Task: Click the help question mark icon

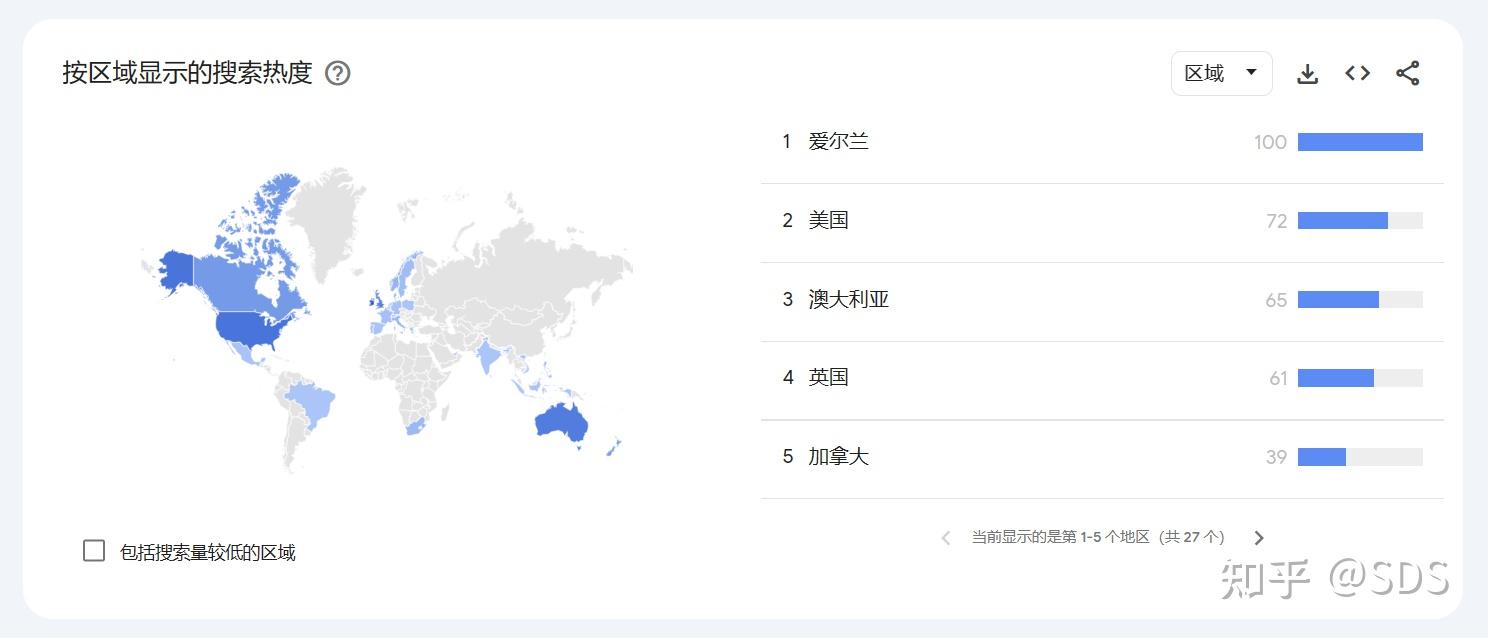Action: click(338, 73)
